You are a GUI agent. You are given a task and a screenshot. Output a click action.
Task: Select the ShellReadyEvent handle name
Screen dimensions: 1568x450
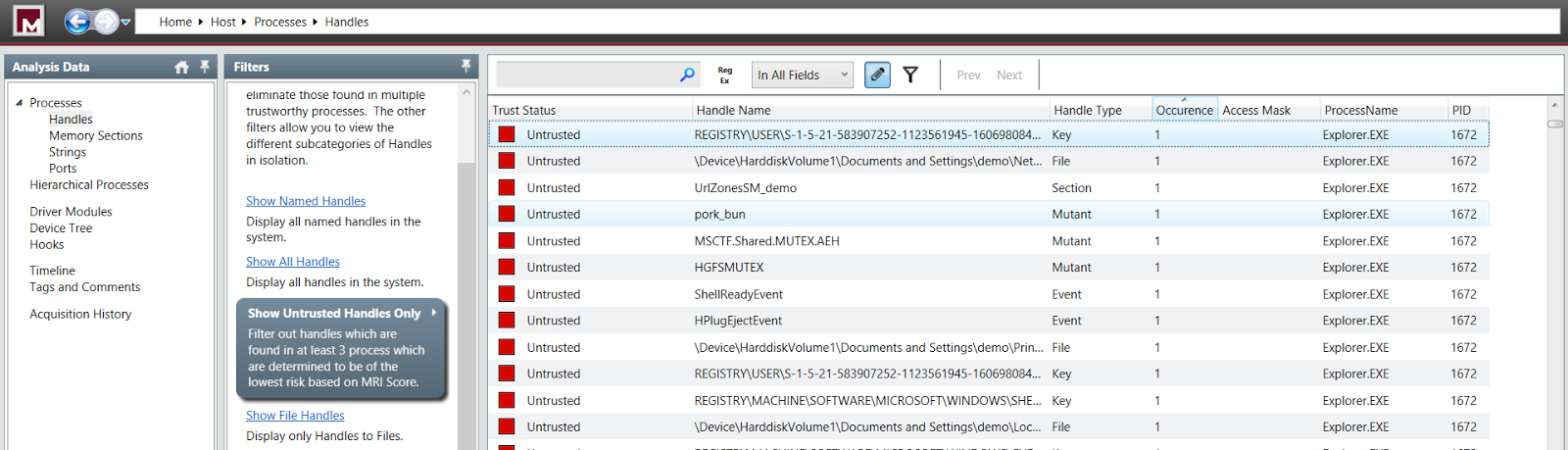(x=739, y=294)
